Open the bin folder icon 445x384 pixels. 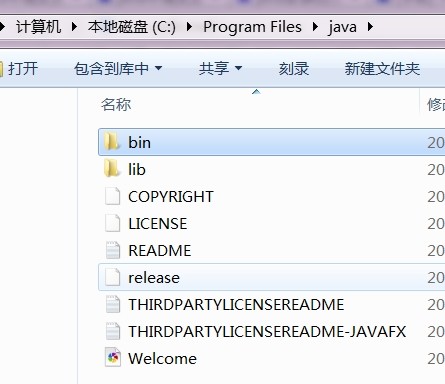pyautogui.click(x=112, y=142)
